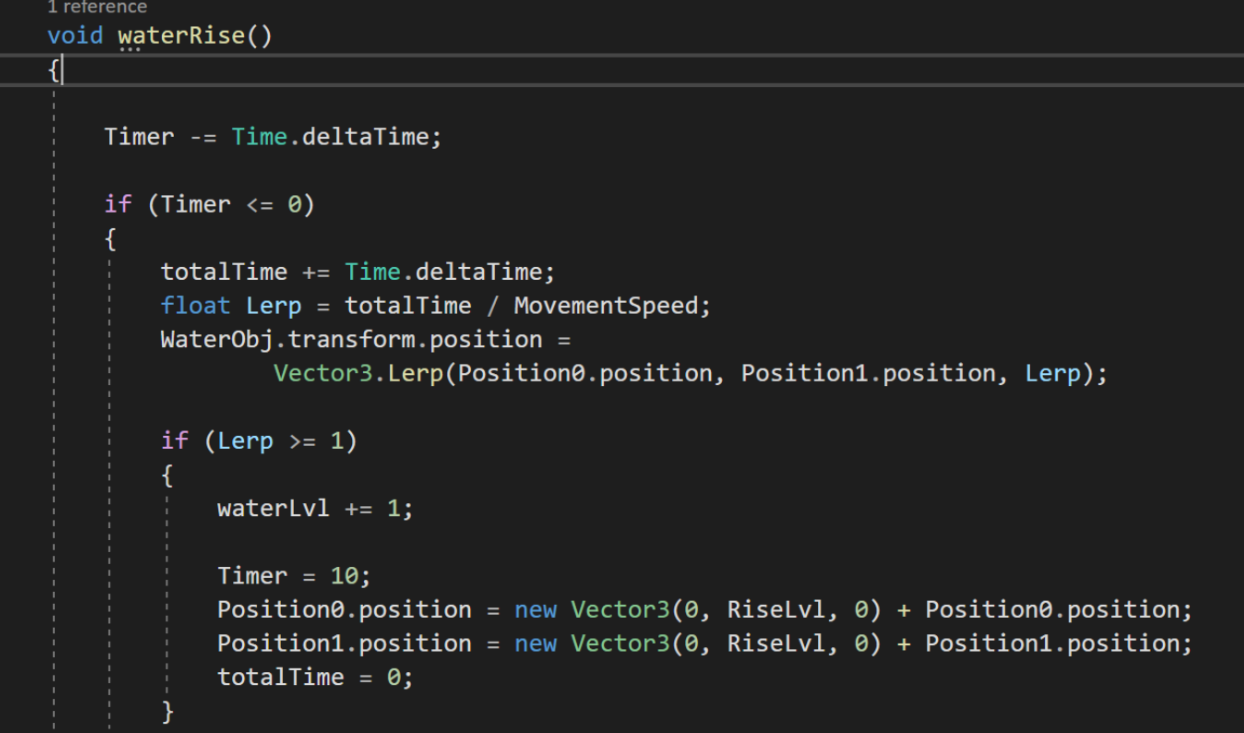This screenshot has height=733, width=1244.
Task: Click the suggestion dots under waterRise
Action: [130, 52]
